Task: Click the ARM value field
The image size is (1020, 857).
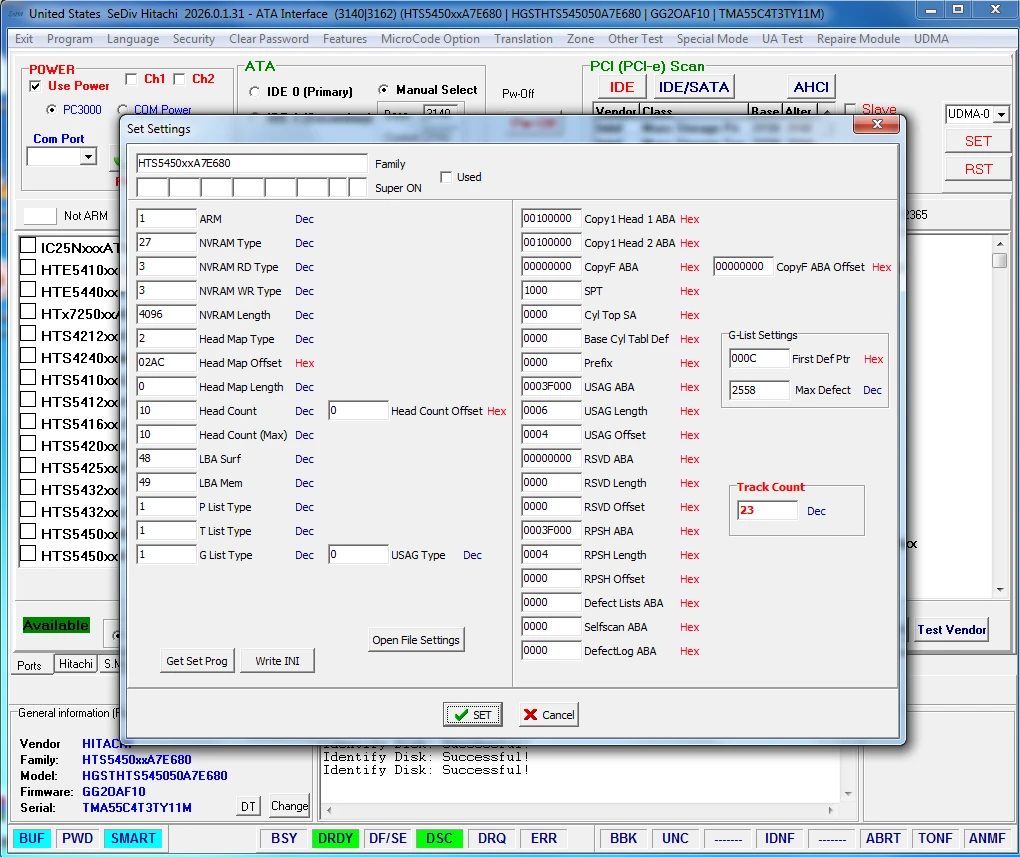Action: click(x=166, y=219)
